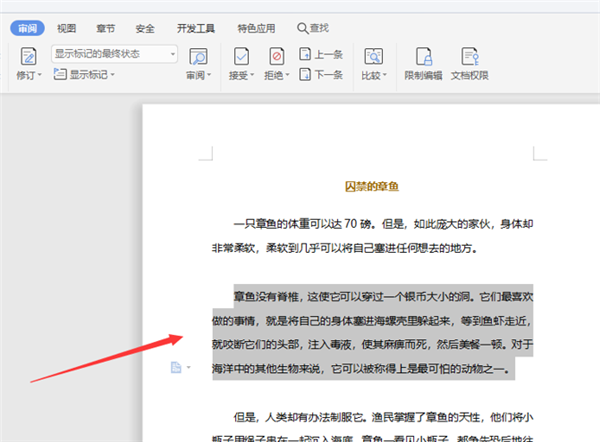
Task: Click the document title 囚禁的章鱼
Action: 371,186
